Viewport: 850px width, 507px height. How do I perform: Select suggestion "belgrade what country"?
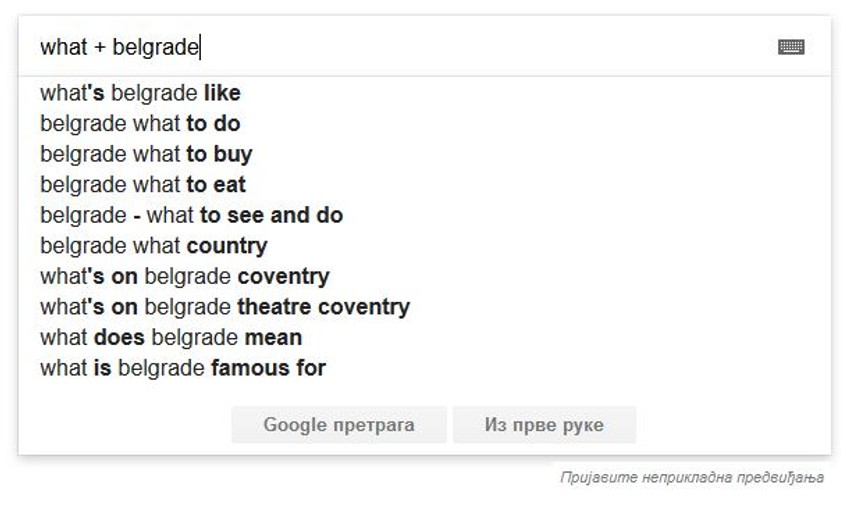pos(154,246)
